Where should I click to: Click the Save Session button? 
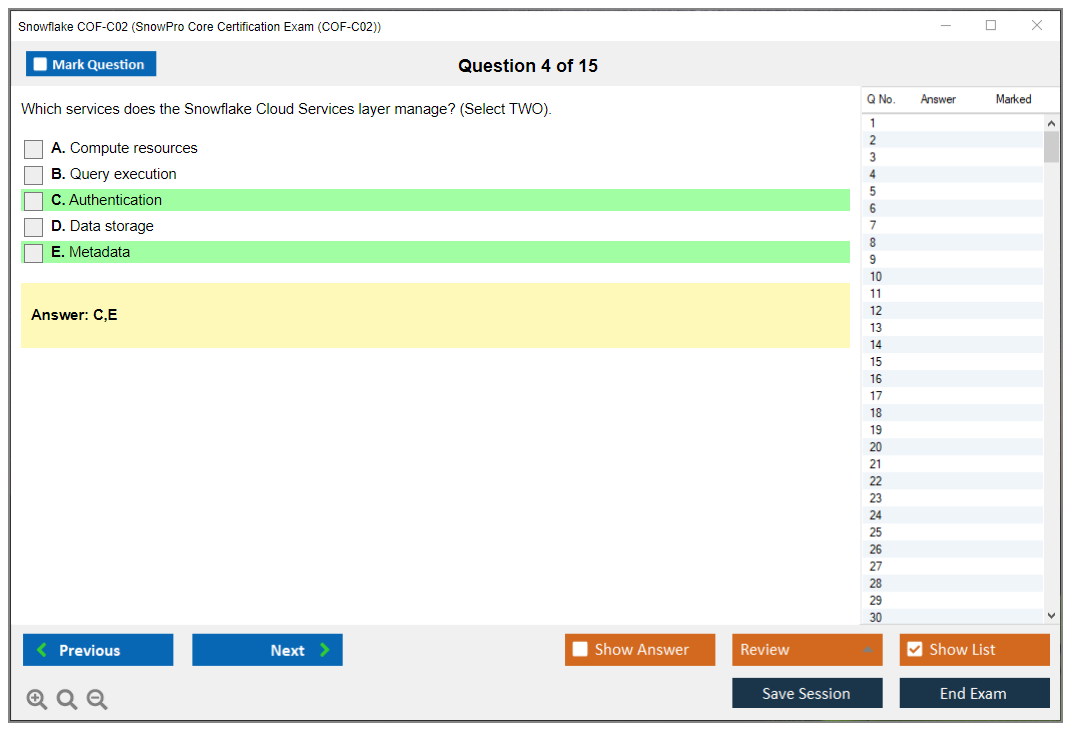point(807,693)
